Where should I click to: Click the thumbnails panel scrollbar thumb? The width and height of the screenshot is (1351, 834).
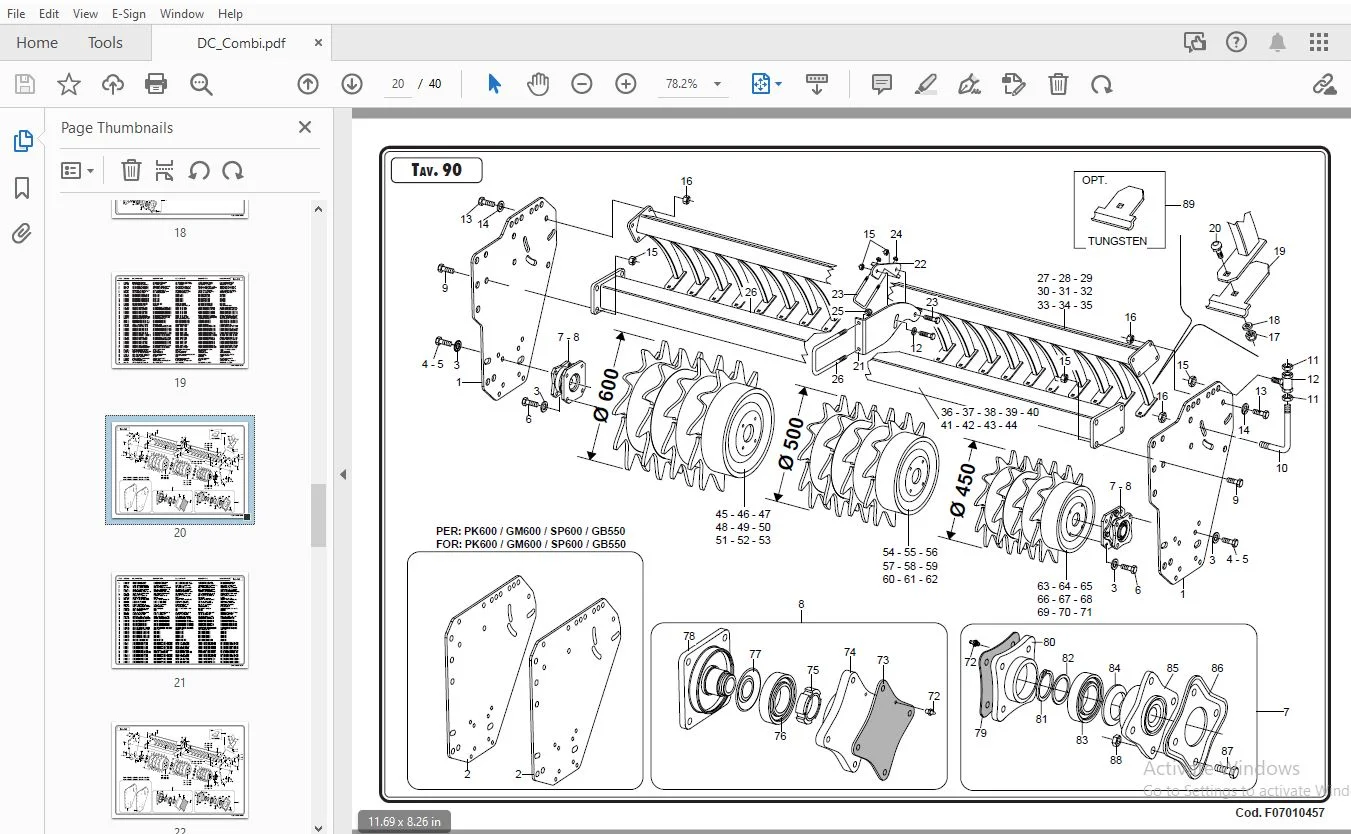[318, 515]
